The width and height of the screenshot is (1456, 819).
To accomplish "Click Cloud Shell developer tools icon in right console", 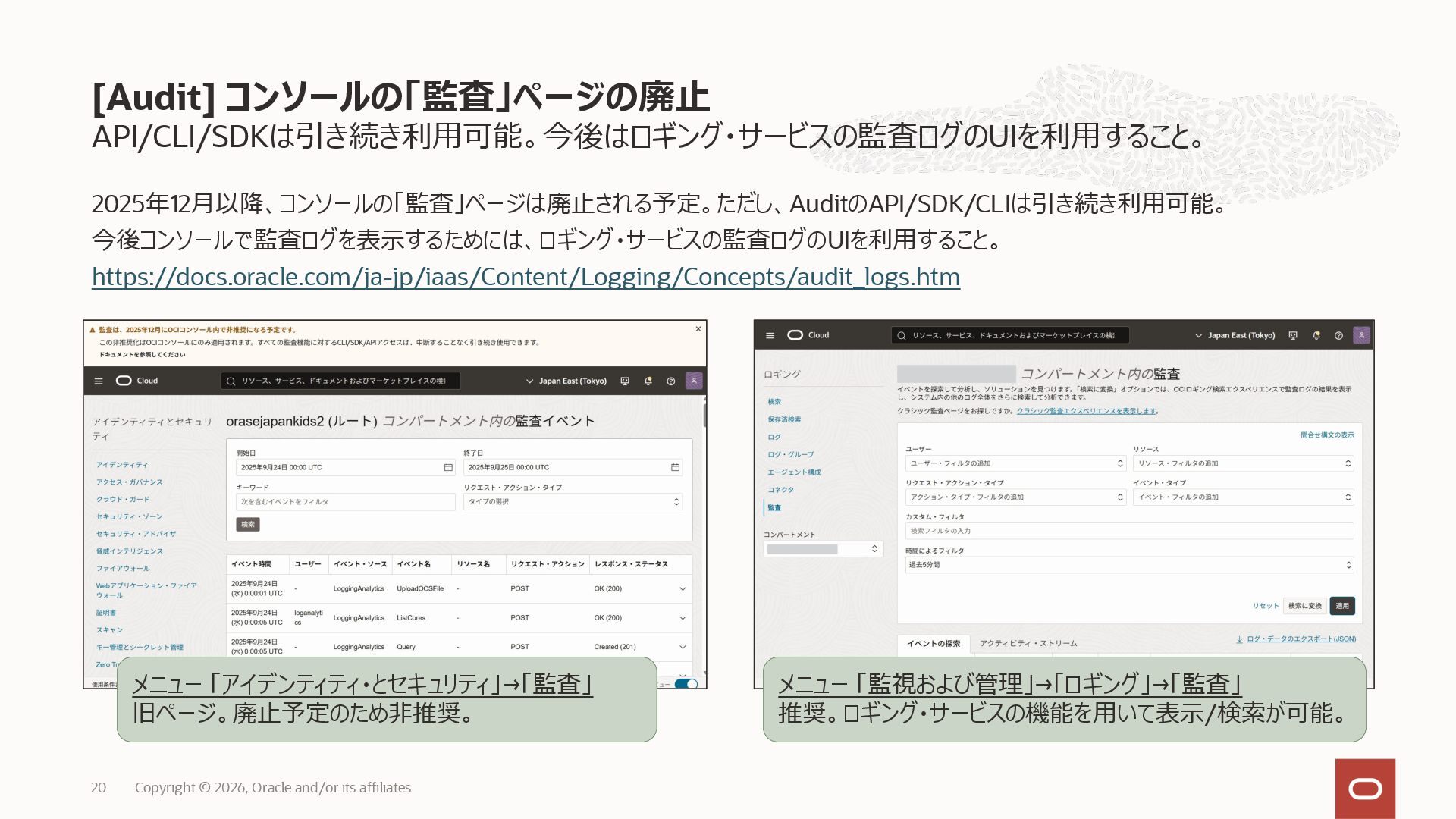I will point(1293,335).
